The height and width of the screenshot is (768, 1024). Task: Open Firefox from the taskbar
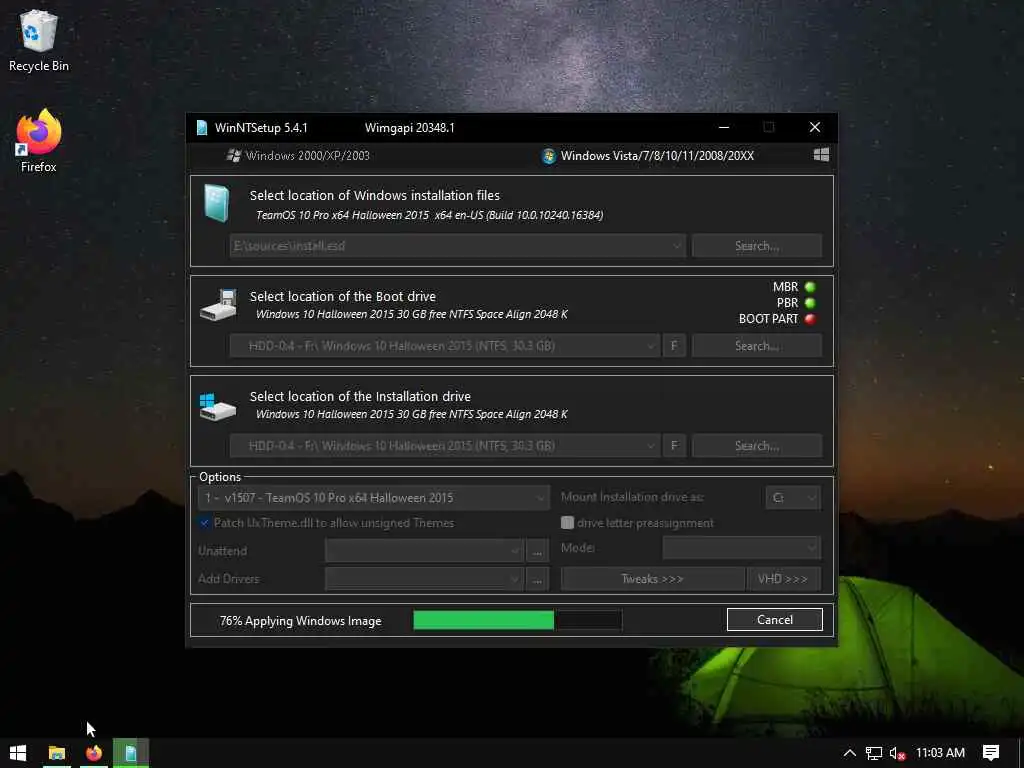coord(94,753)
